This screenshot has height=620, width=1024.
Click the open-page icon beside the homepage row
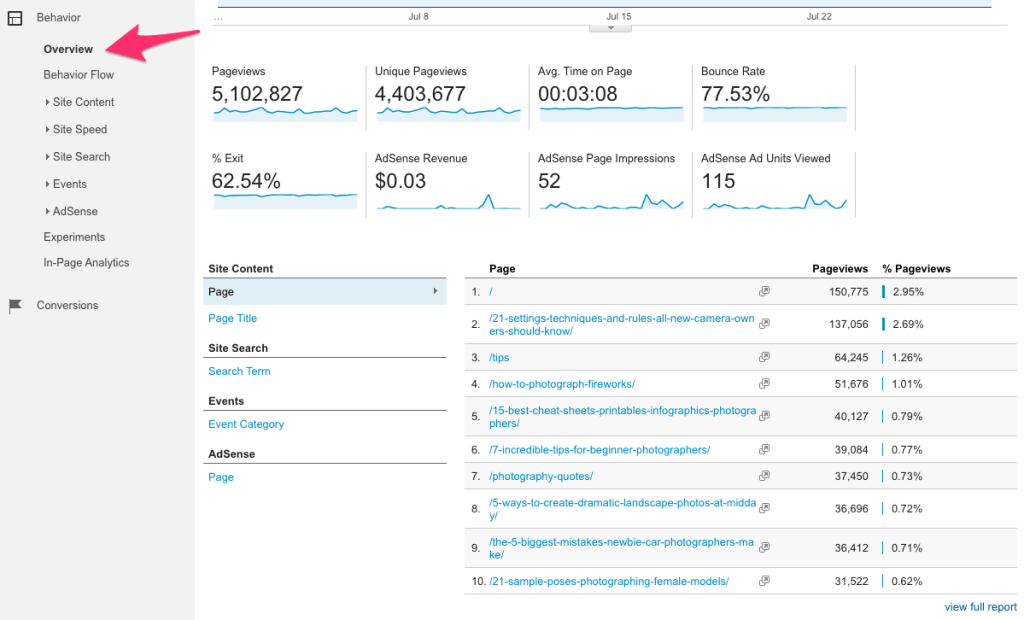point(764,290)
